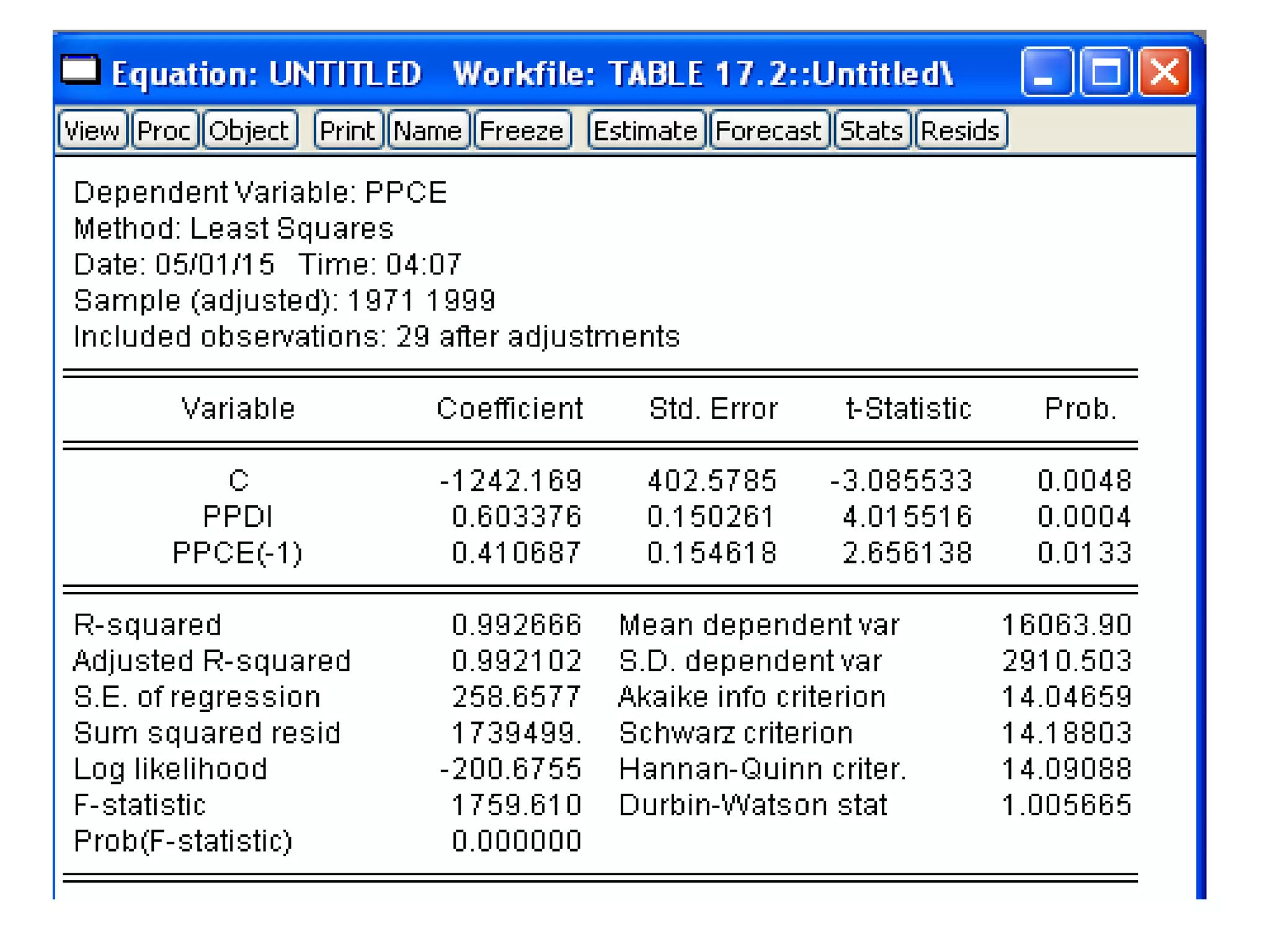Maximize the Equation UNTITLED window

coord(1106,73)
